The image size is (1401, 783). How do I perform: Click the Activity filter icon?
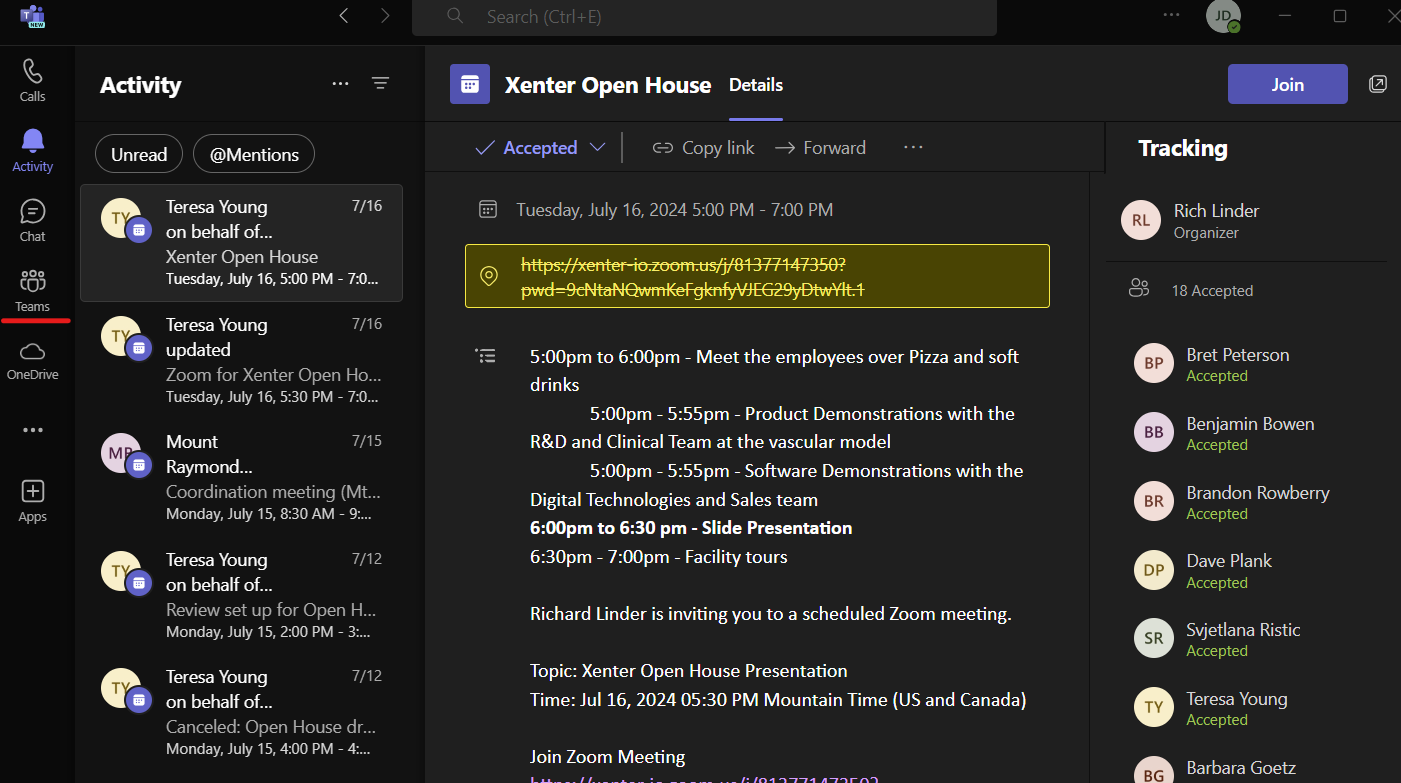380,84
